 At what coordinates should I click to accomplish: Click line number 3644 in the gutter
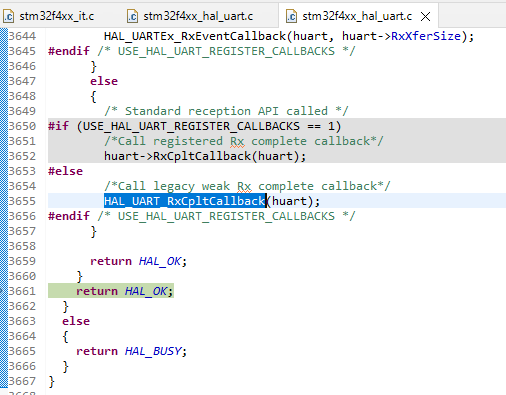pyautogui.click(x=22, y=36)
